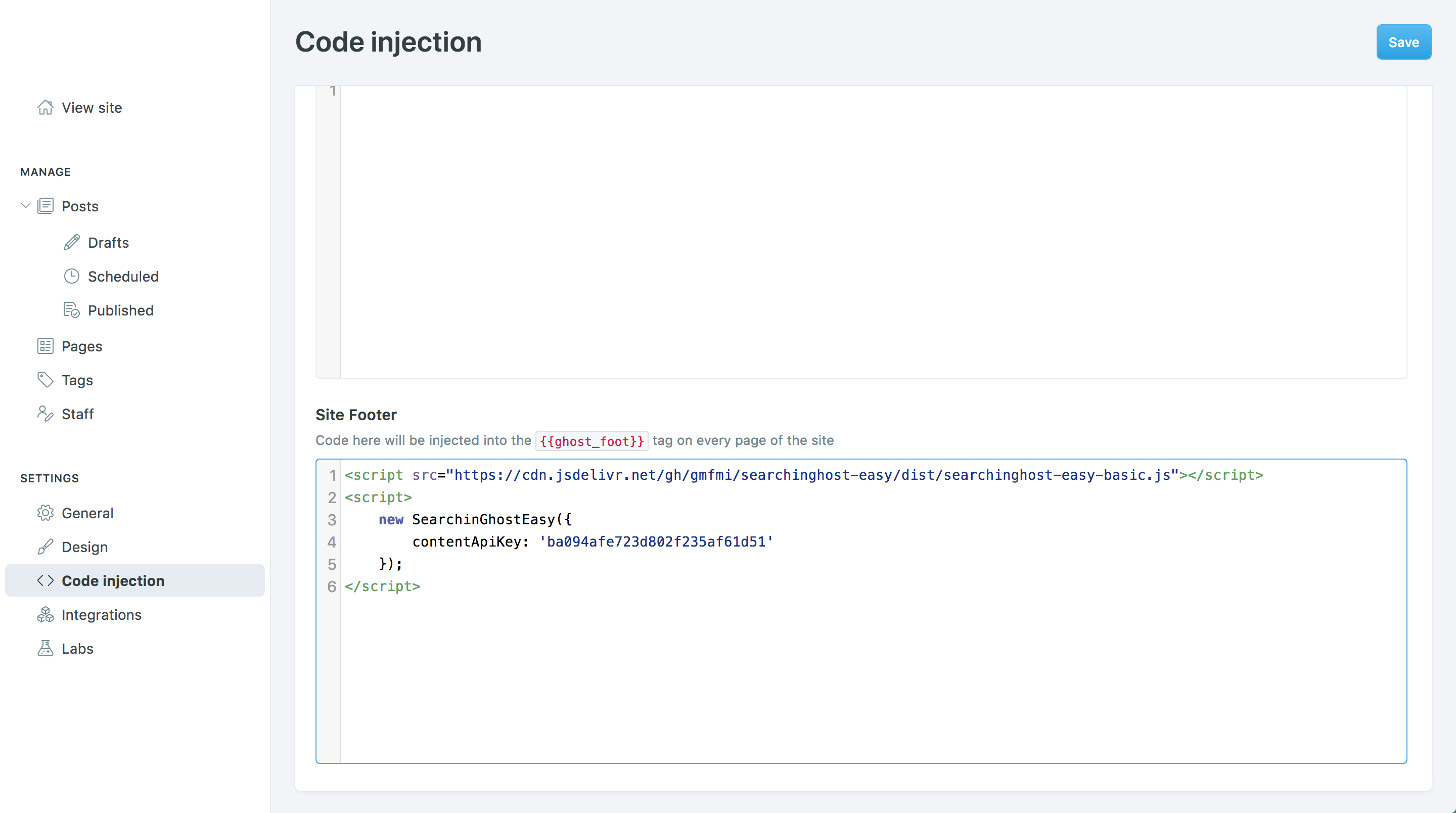The width and height of the screenshot is (1456, 813).
Task: Click the Staff icon in sidebar
Action: click(44, 413)
